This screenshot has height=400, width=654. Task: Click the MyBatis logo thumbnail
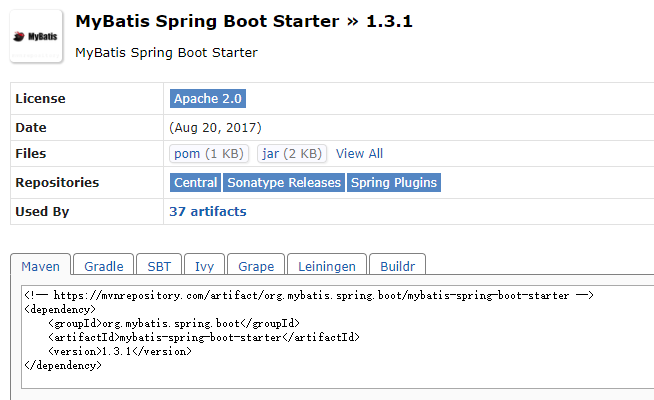coord(36,36)
